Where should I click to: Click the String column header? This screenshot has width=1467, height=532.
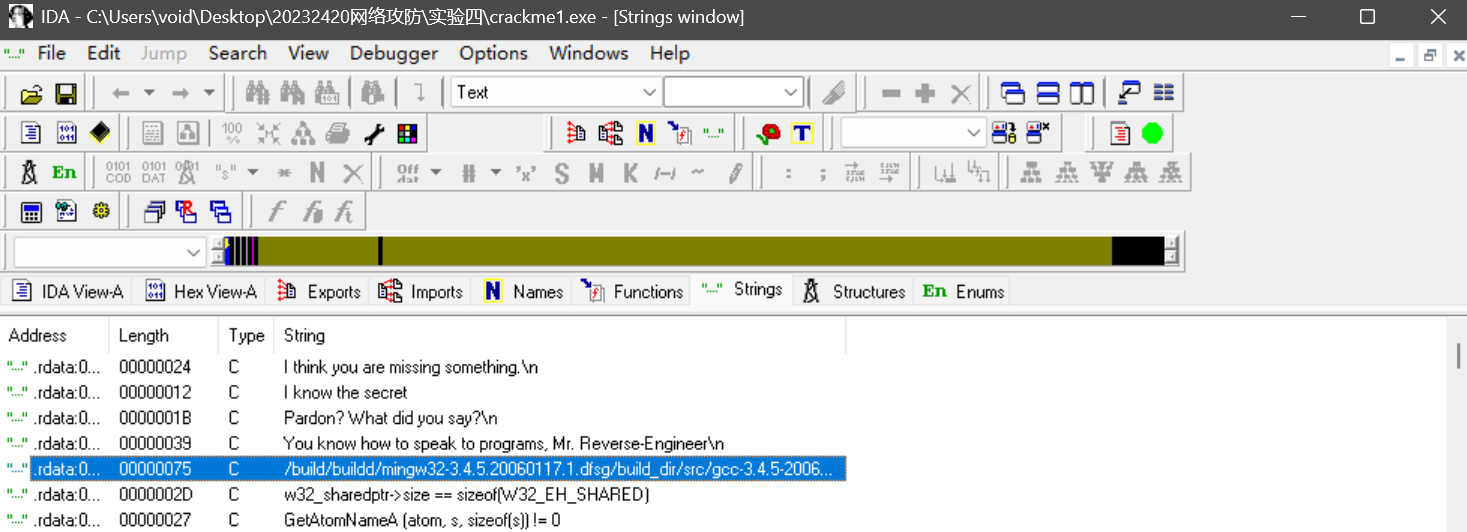560,336
